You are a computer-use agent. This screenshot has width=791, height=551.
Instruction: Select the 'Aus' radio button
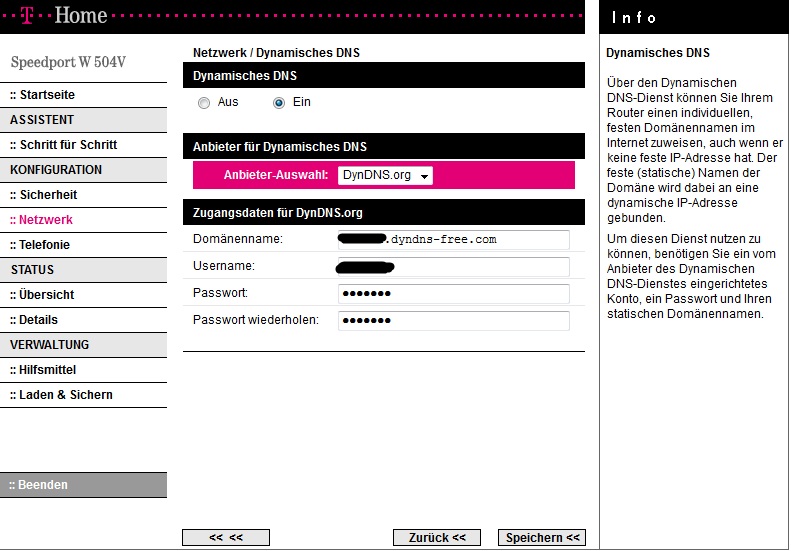[204, 103]
